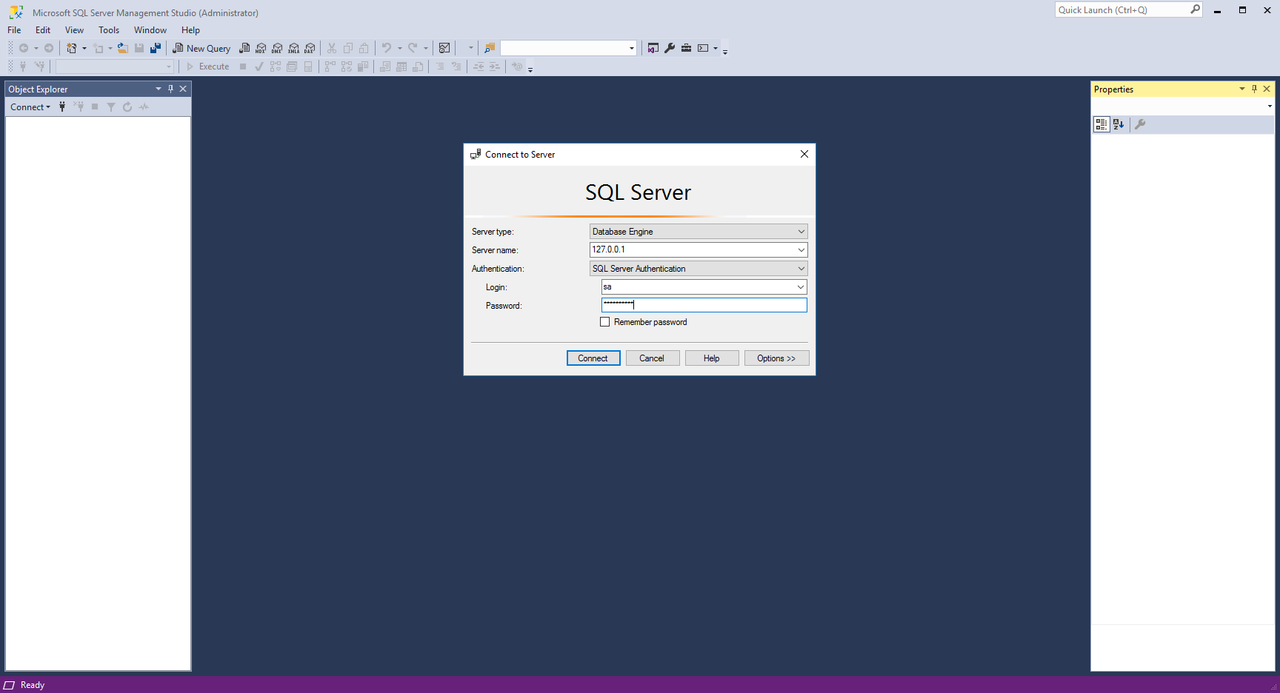Close the Object Explorer panel
Viewport: 1280px width, 693px height.
pos(183,89)
